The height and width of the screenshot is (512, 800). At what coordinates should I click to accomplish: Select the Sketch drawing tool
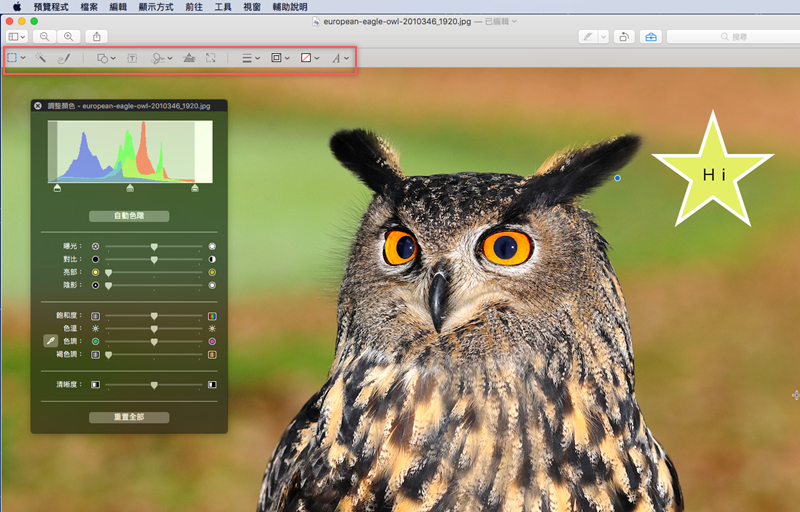point(64,59)
